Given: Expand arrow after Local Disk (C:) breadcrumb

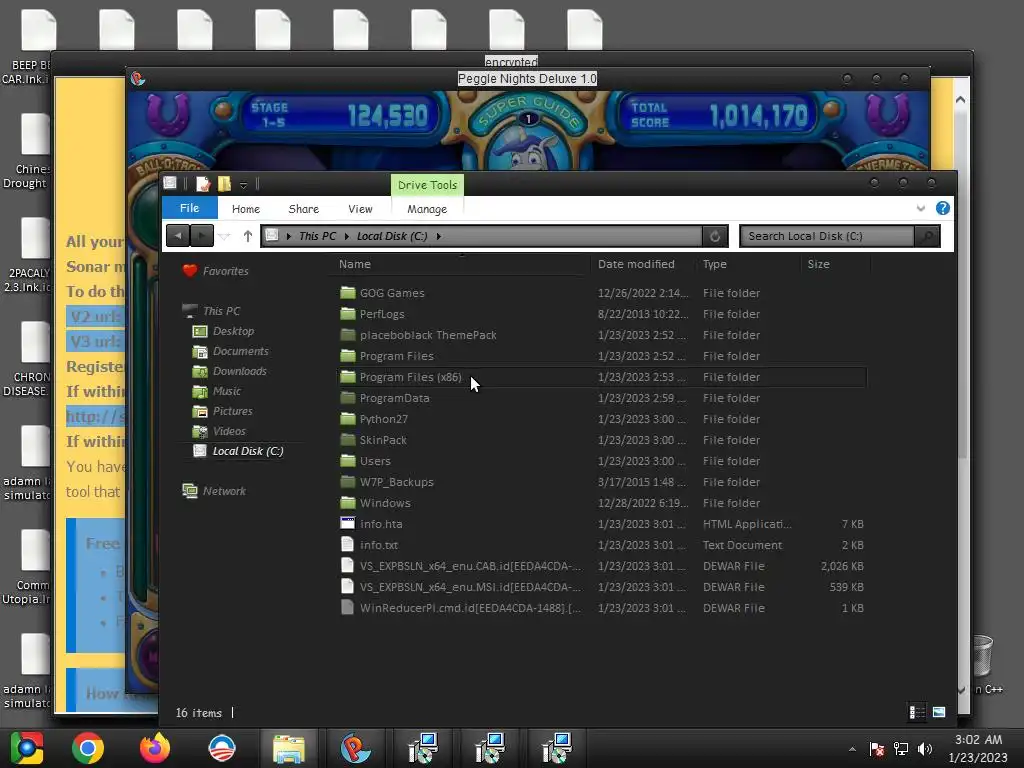Looking at the screenshot, I should click(439, 236).
